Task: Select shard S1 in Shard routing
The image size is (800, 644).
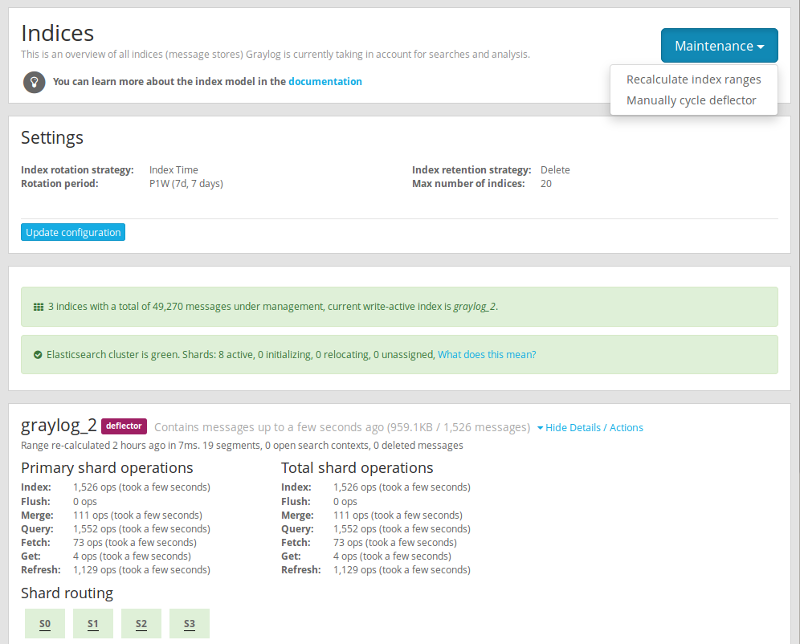Action: pos(93,624)
